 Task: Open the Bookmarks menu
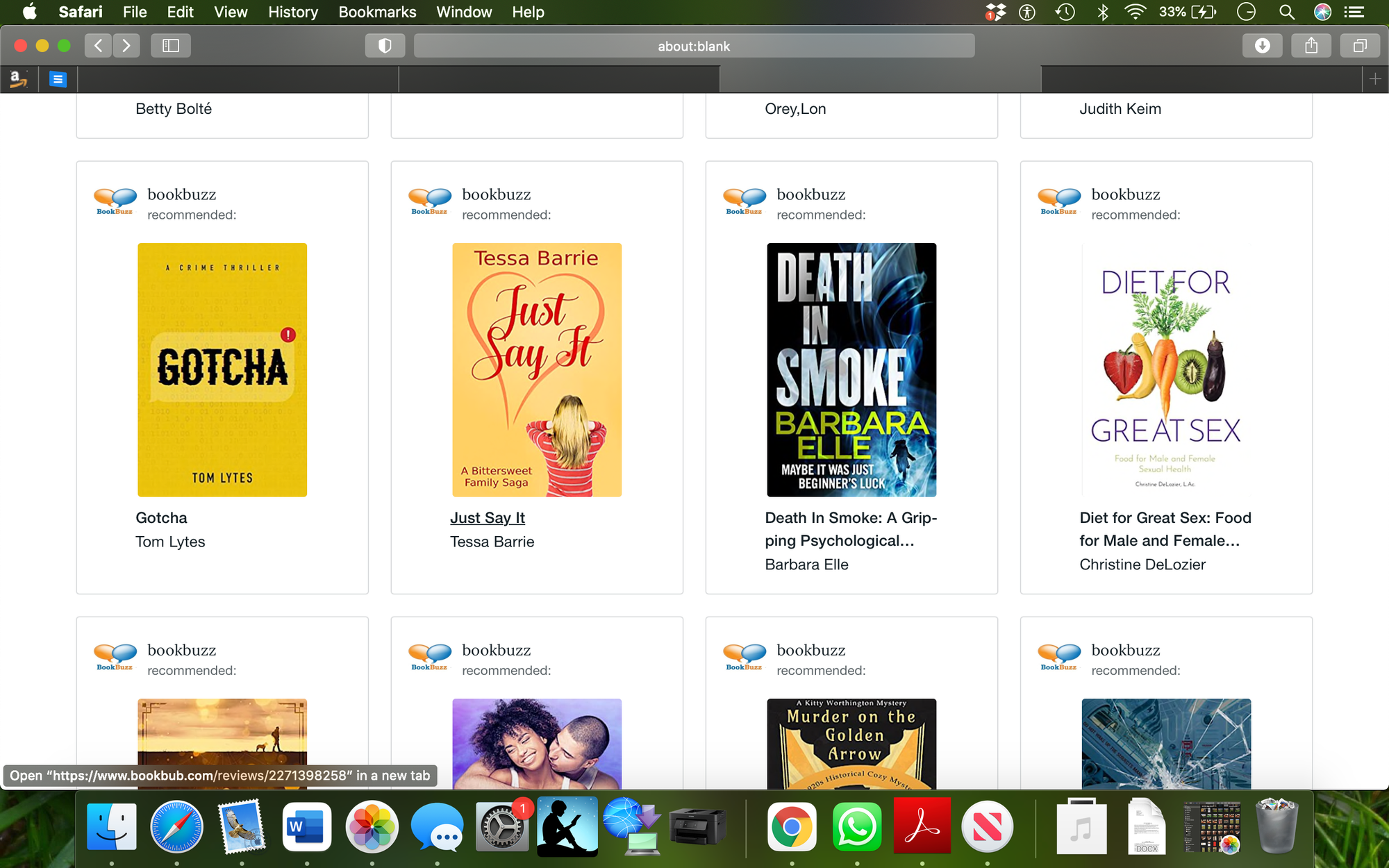click(x=377, y=12)
